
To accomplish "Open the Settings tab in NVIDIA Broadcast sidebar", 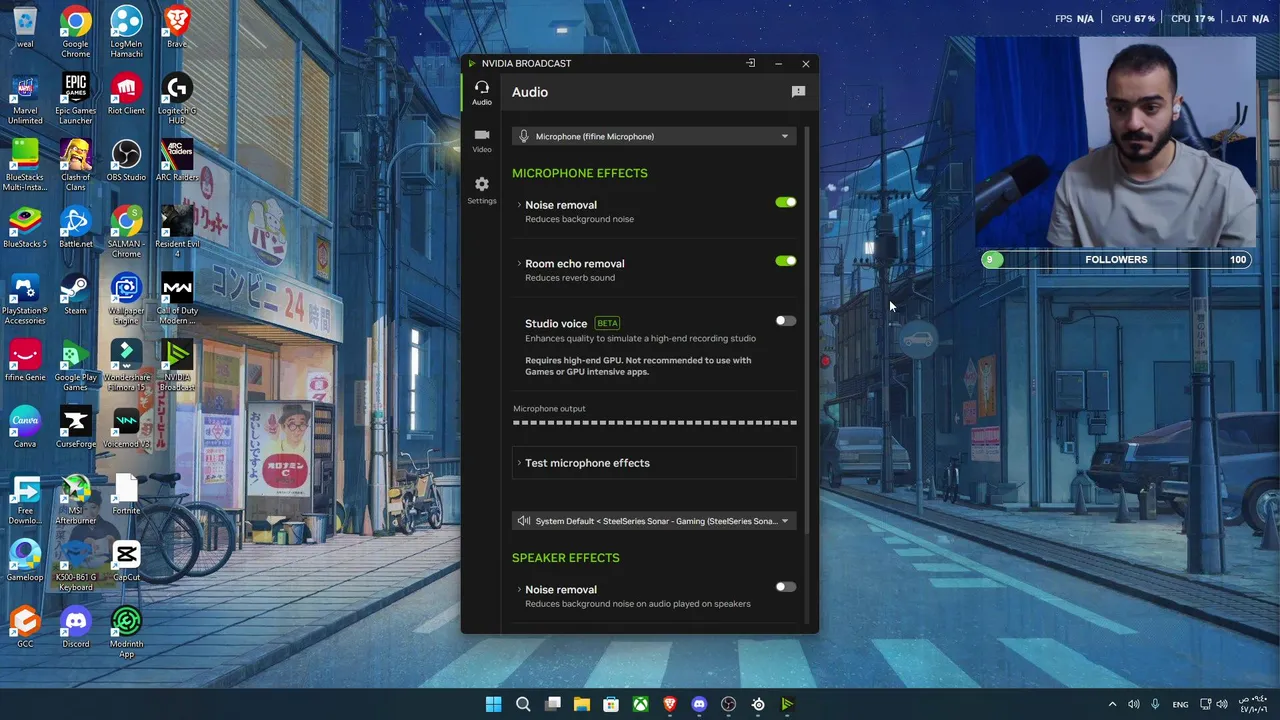I will click(482, 190).
